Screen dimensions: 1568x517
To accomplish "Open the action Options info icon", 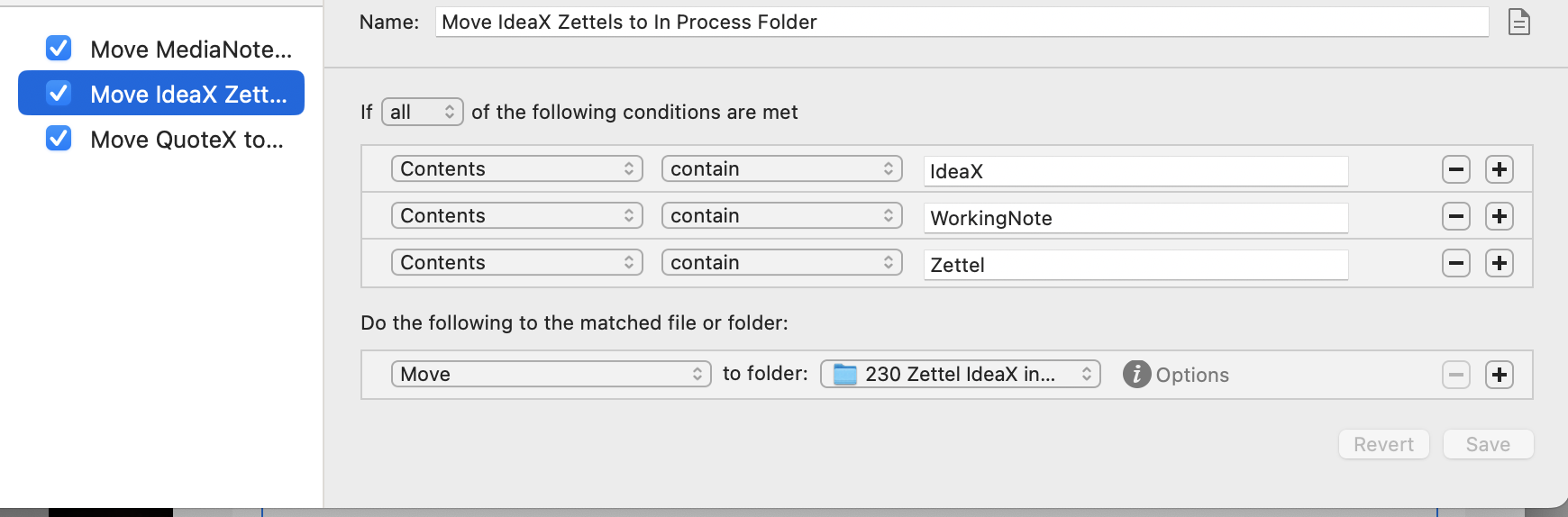I will pyautogui.click(x=1136, y=374).
